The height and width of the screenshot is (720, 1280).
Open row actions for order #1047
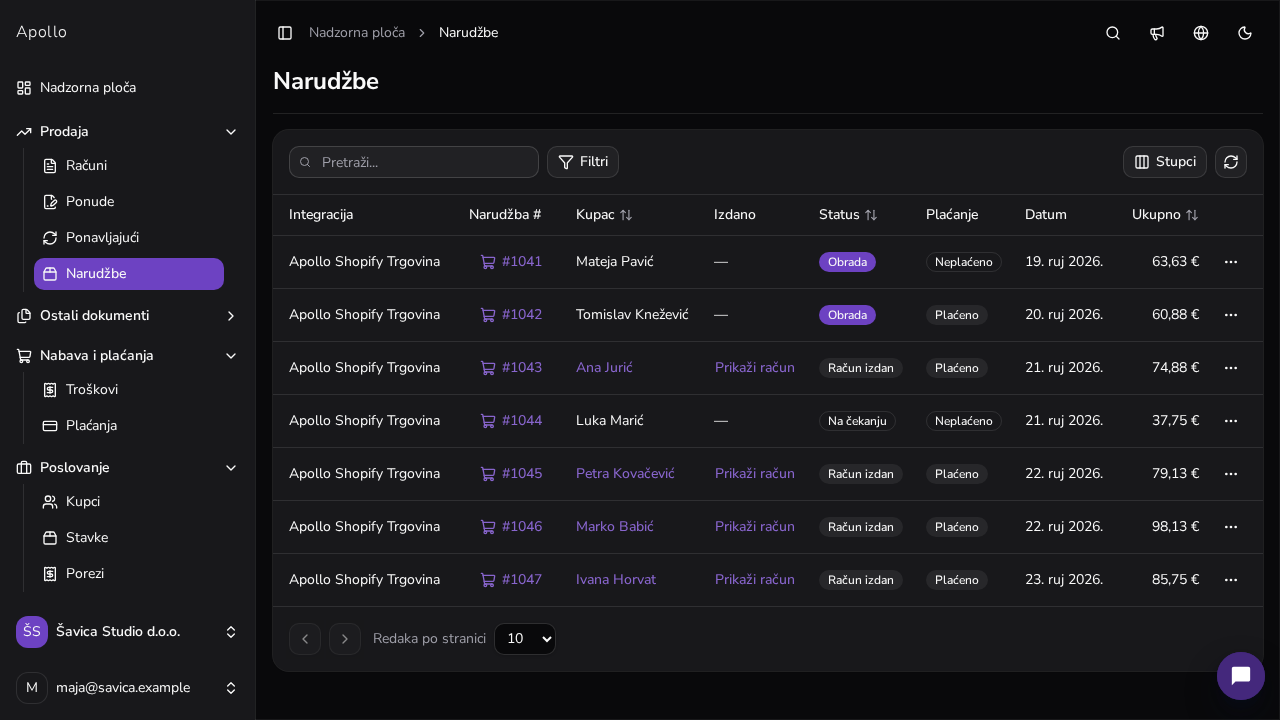(x=1231, y=580)
